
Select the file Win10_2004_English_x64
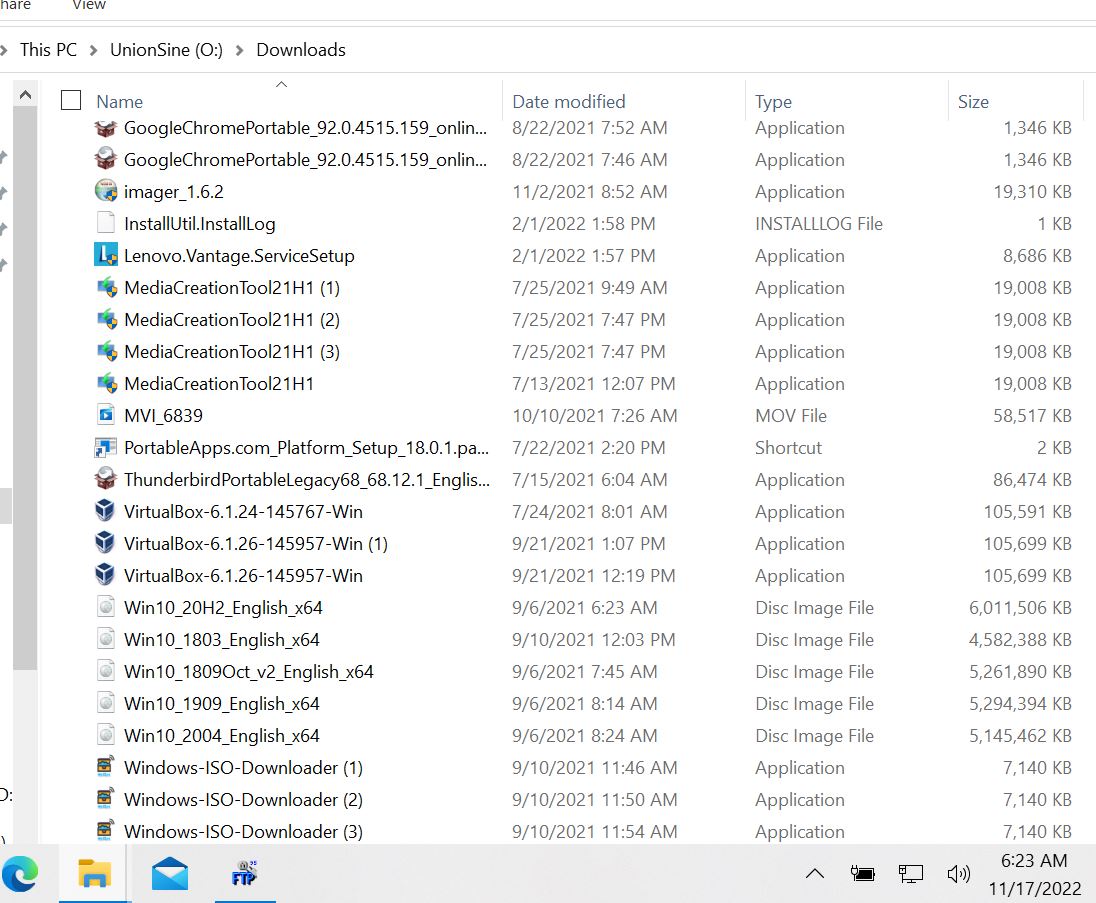(222, 736)
